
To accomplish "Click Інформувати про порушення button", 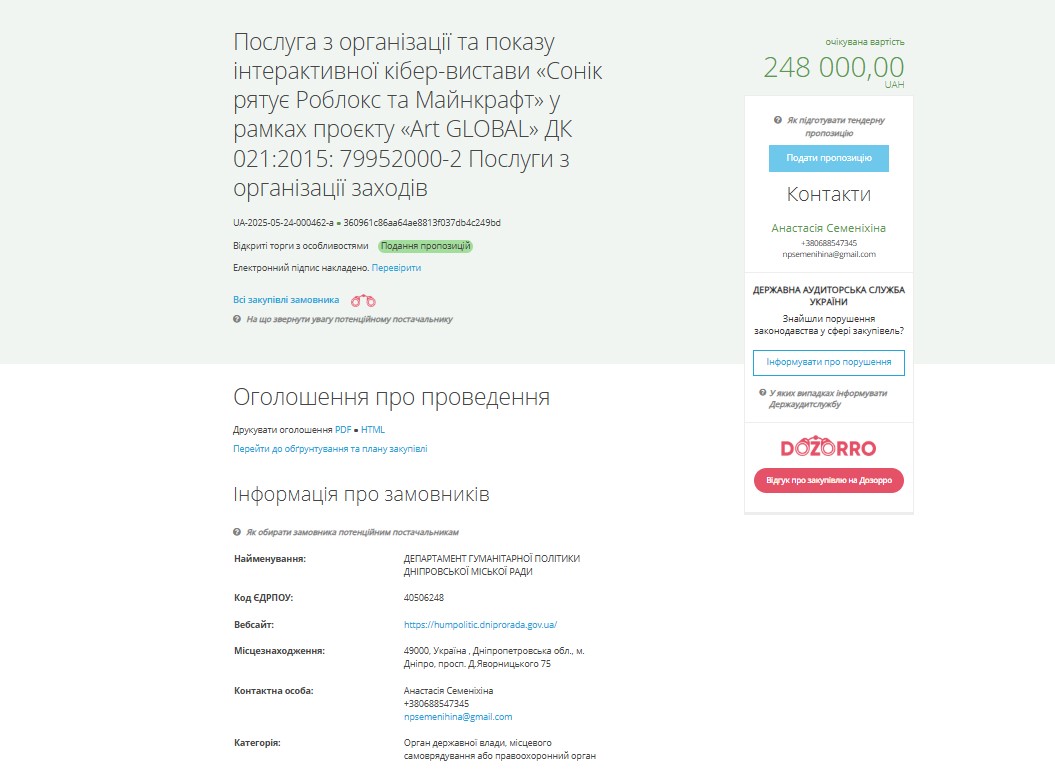I will point(829,362).
